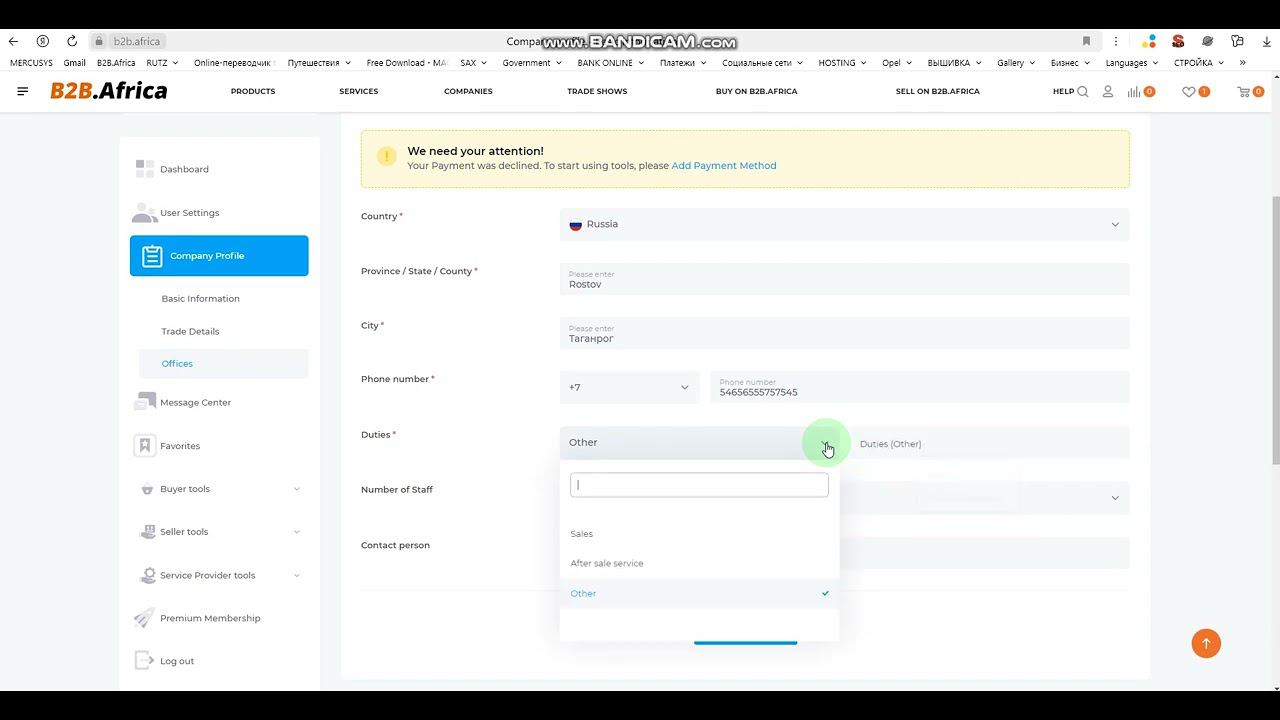
Task: Open the Gmail bookmark
Action: (x=75, y=62)
